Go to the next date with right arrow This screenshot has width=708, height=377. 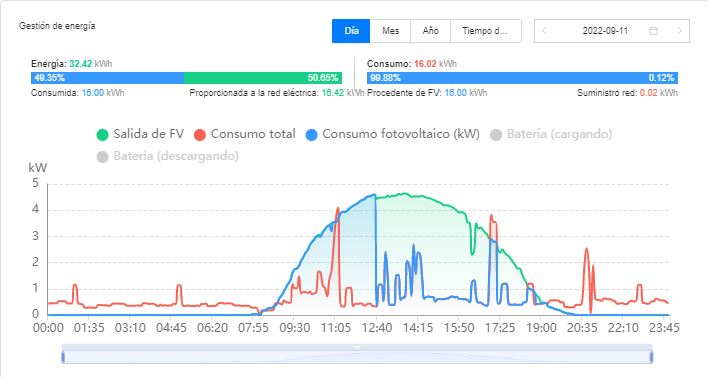pyautogui.click(x=679, y=31)
